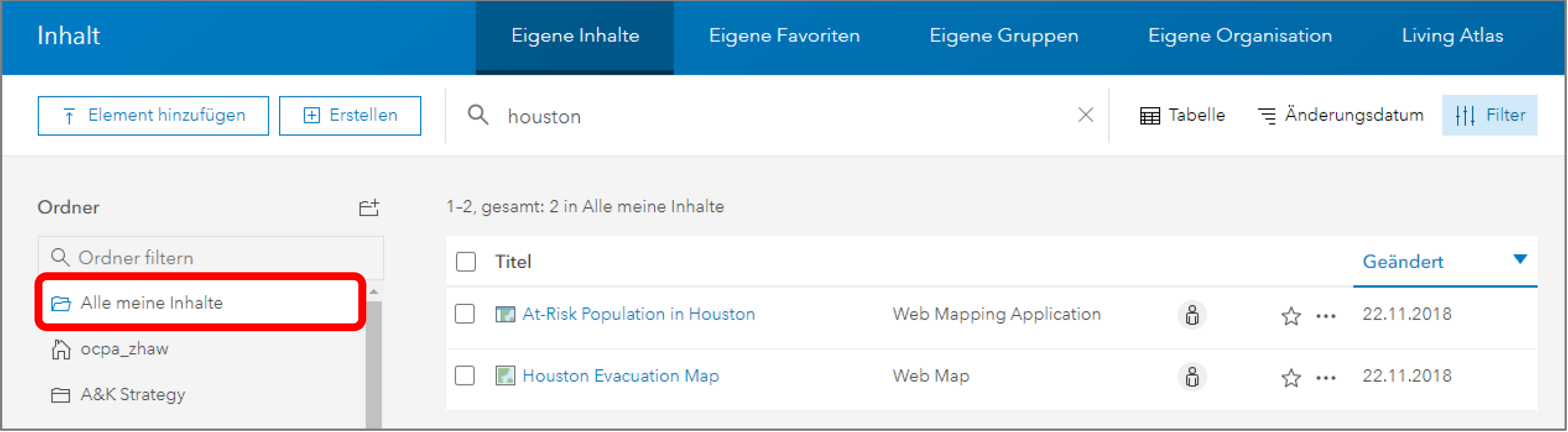
Task: Toggle the Geändert column sort arrow
Action: [1520, 260]
